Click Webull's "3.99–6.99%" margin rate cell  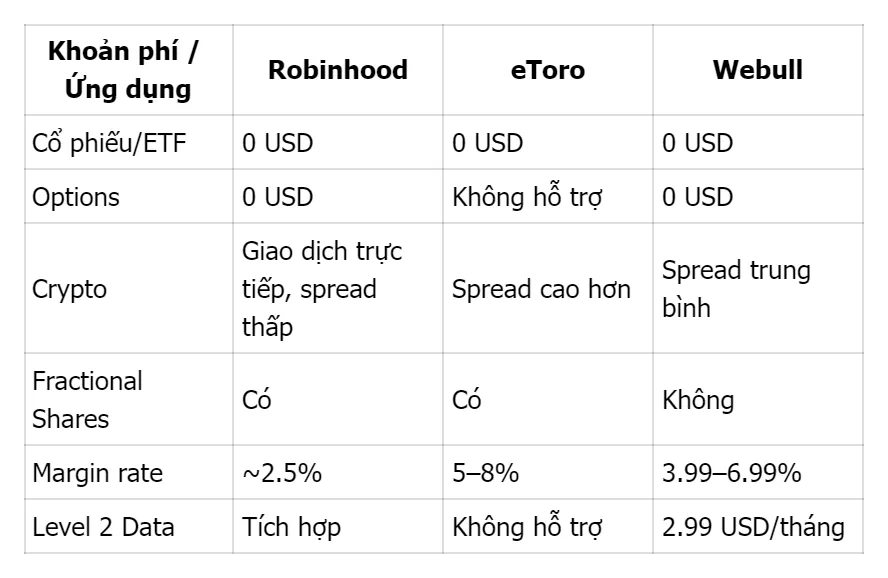click(731, 473)
